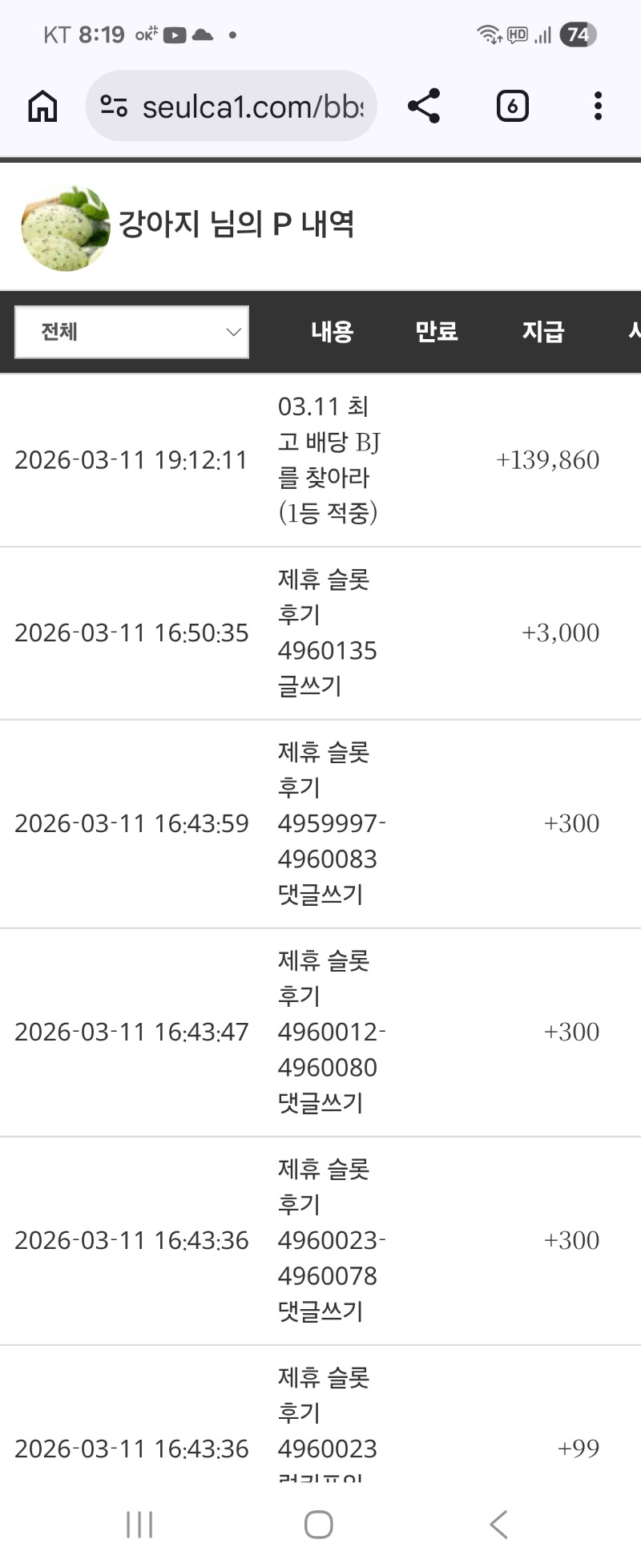Tap the 강아지 profile avatar image
Image resolution: width=641 pixels, height=1568 pixels.
pos(66,228)
